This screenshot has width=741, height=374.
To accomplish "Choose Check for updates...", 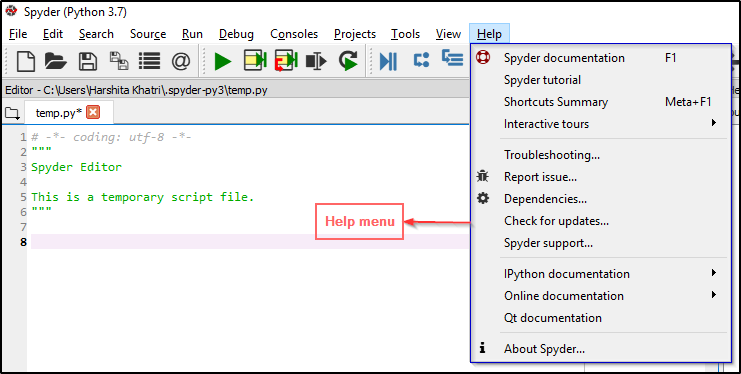I will [600, 221].
